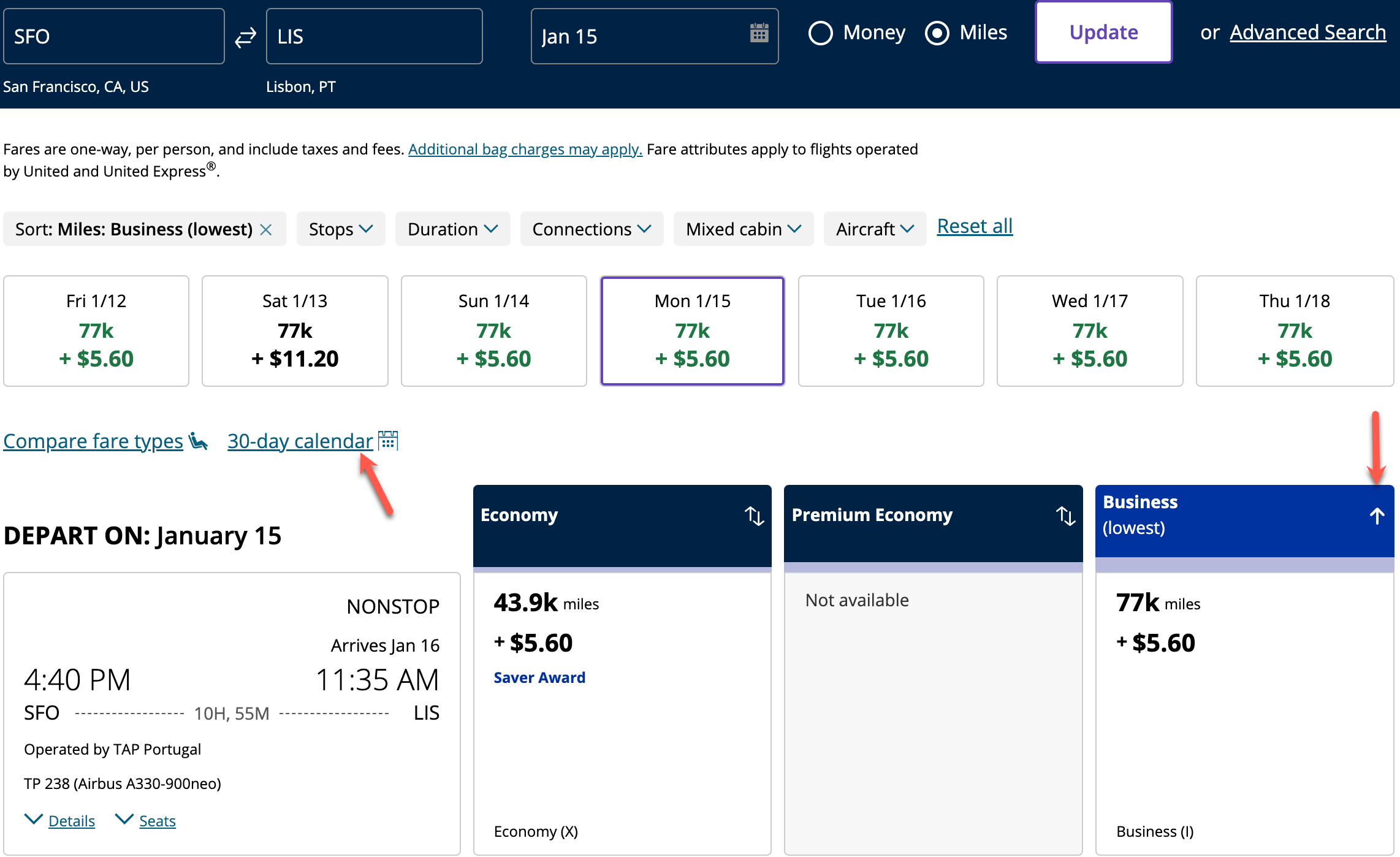Viewport: 1400px width, 857px height.
Task: Expand the Mixed cabin filter
Action: 743,229
